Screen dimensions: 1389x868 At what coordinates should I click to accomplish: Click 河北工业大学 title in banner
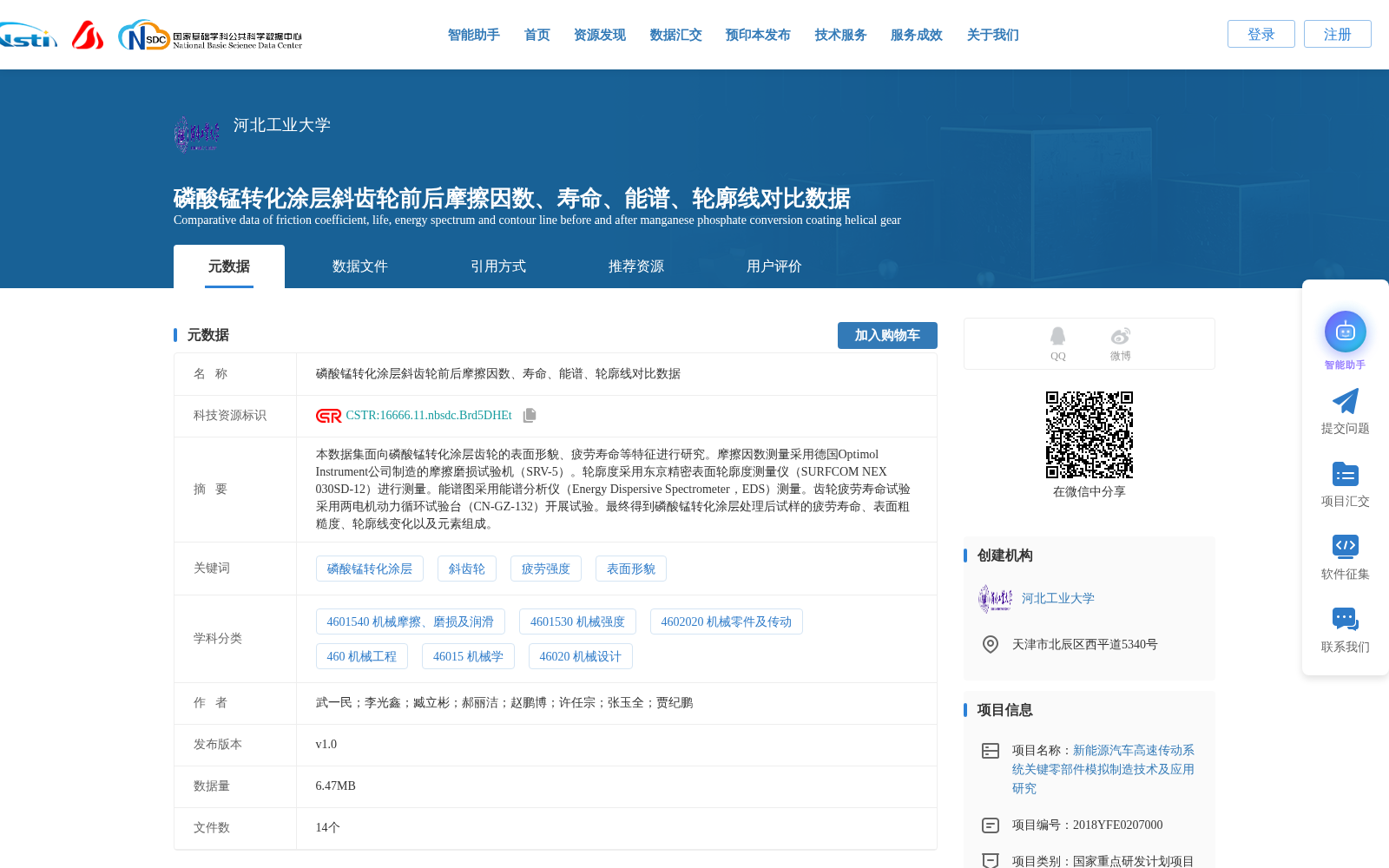pyautogui.click(x=282, y=125)
